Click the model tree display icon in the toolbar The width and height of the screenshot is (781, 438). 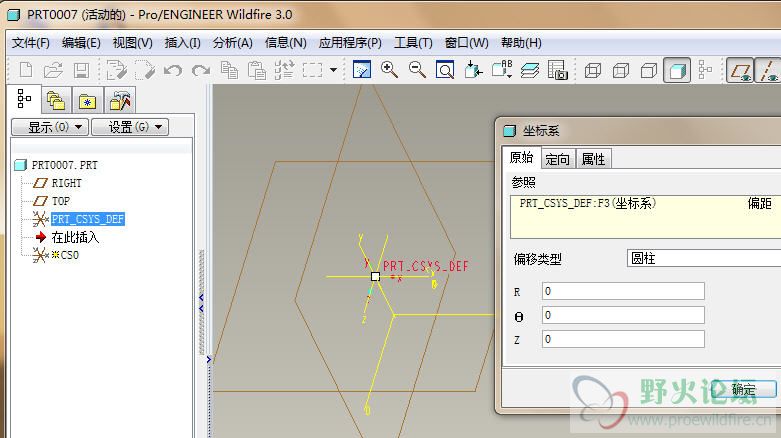(x=705, y=70)
